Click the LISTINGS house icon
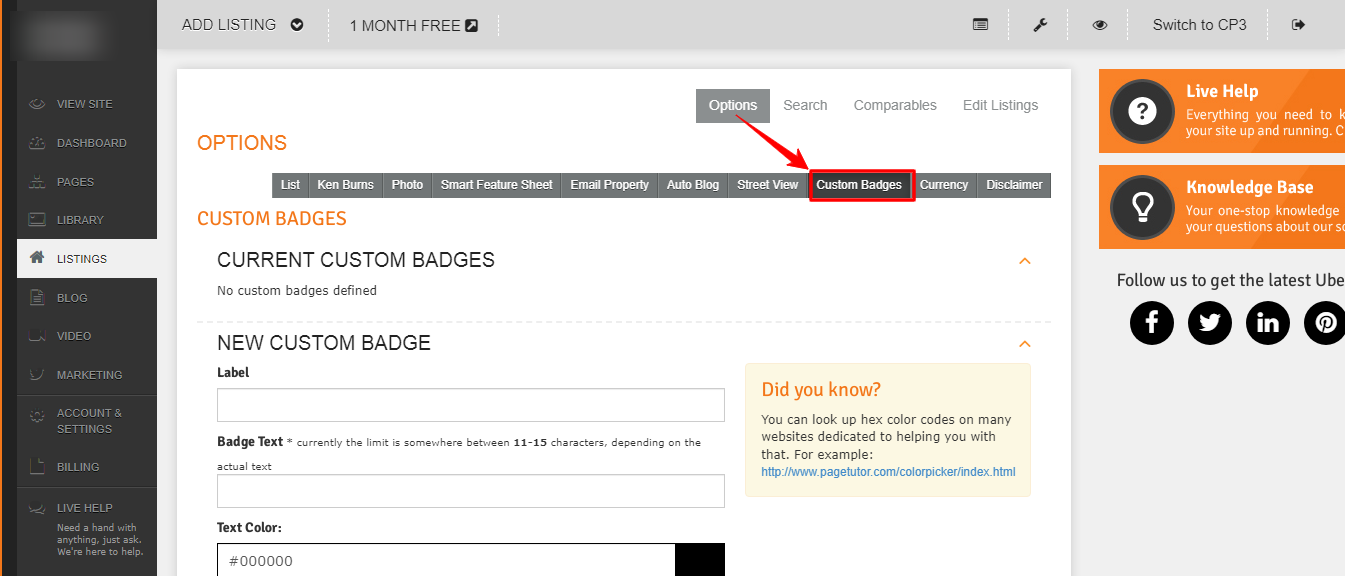The image size is (1345, 576). pos(37,258)
